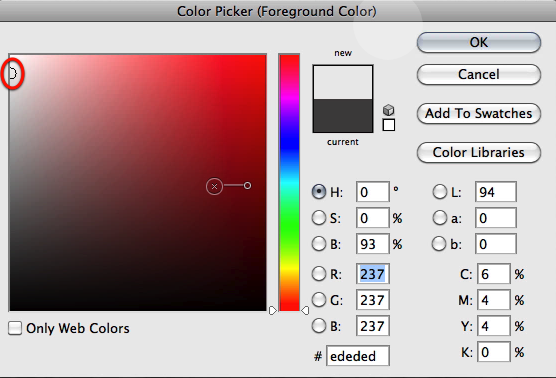
Task: Click the H hue degree input field
Action: 373,192
